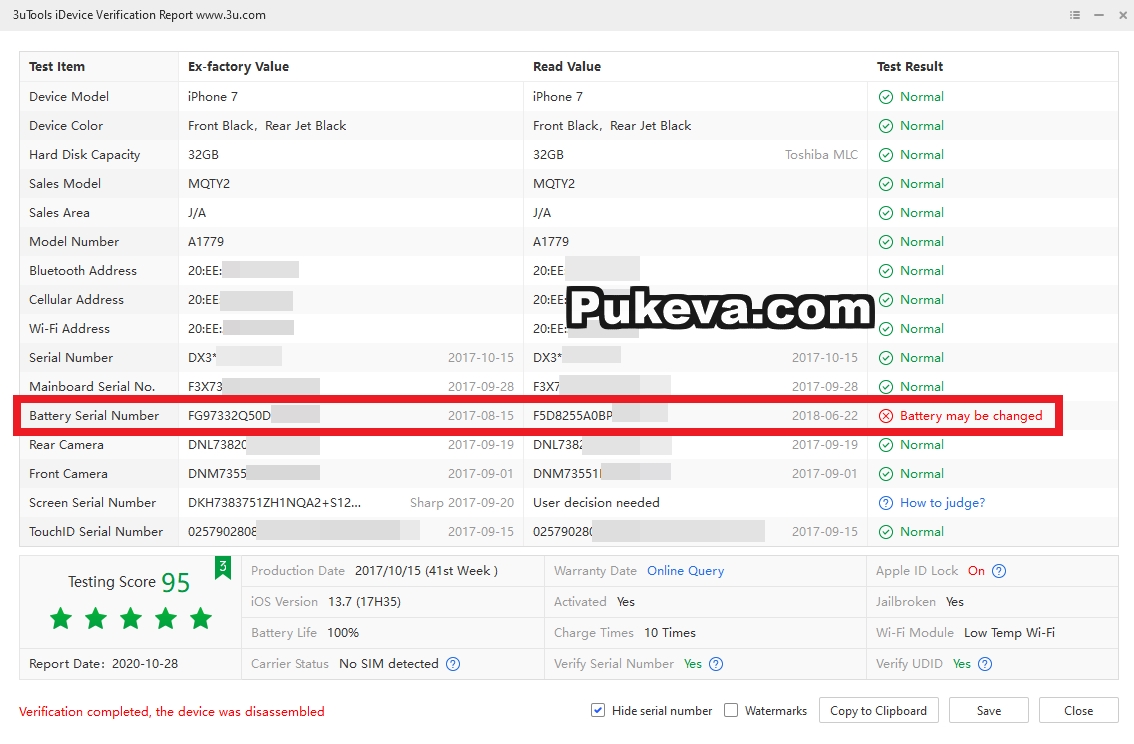This screenshot has width=1134, height=744.
Task: Click the Copy to Clipboard button
Action: pyautogui.click(x=879, y=711)
